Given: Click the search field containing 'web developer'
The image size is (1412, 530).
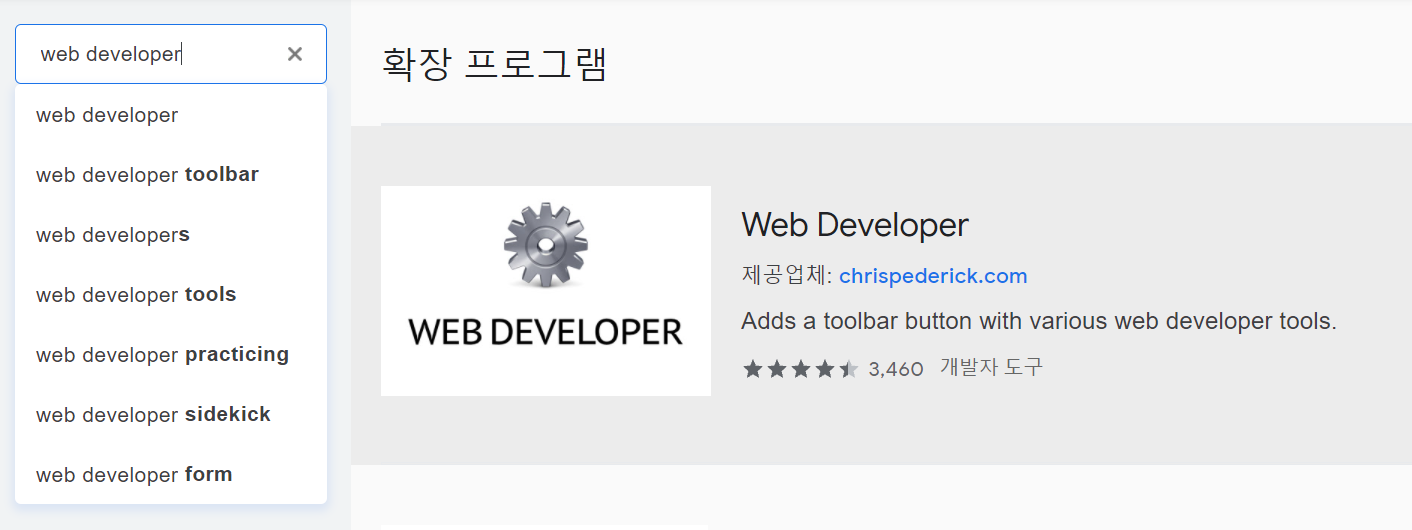Looking at the screenshot, I should 171,54.
